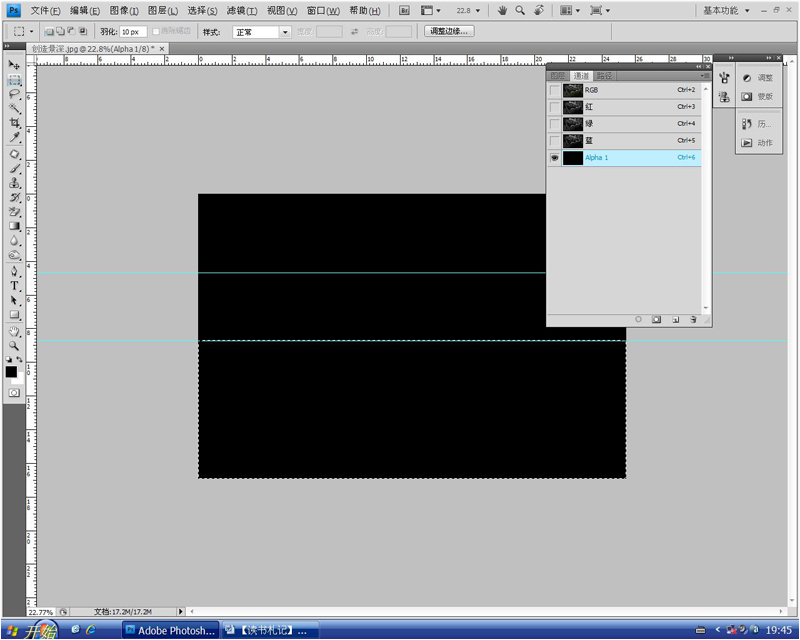The width and height of the screenshot is (800, 640).
Task: Click the foreground color swatch
Action: [11, 372]
